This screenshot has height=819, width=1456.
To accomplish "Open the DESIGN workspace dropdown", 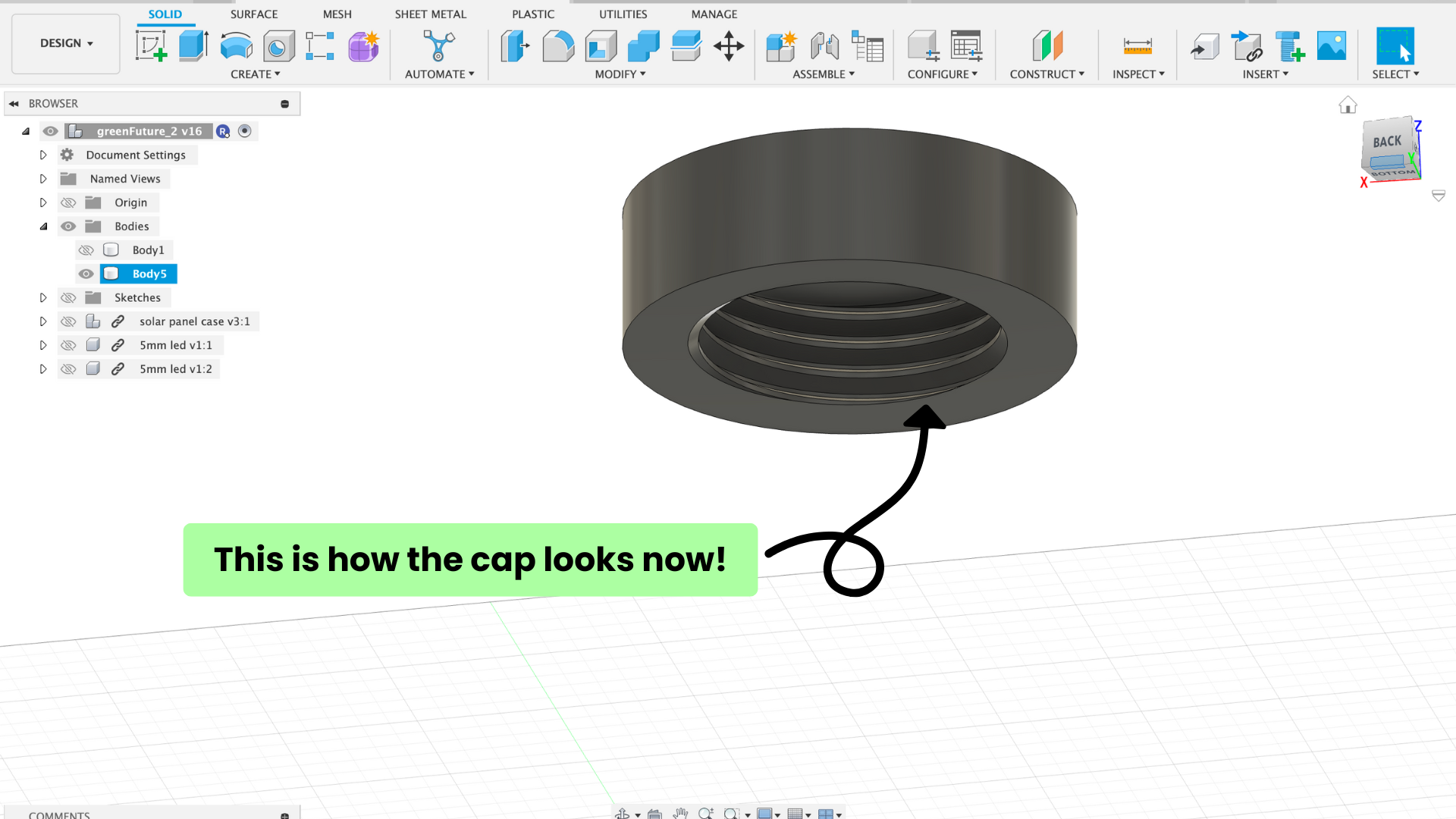I will [66, 43].
